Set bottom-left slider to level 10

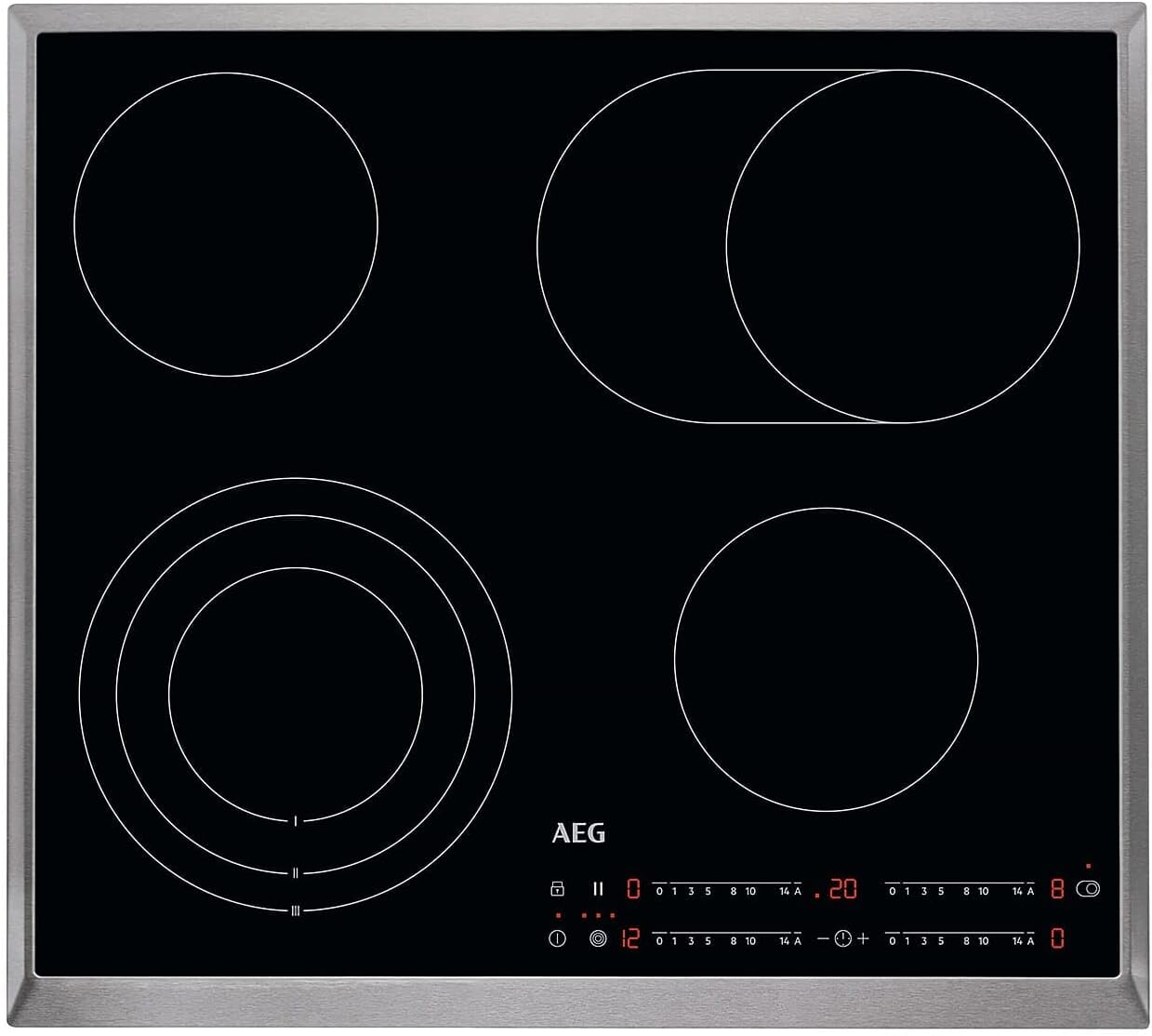click(750, 940)
